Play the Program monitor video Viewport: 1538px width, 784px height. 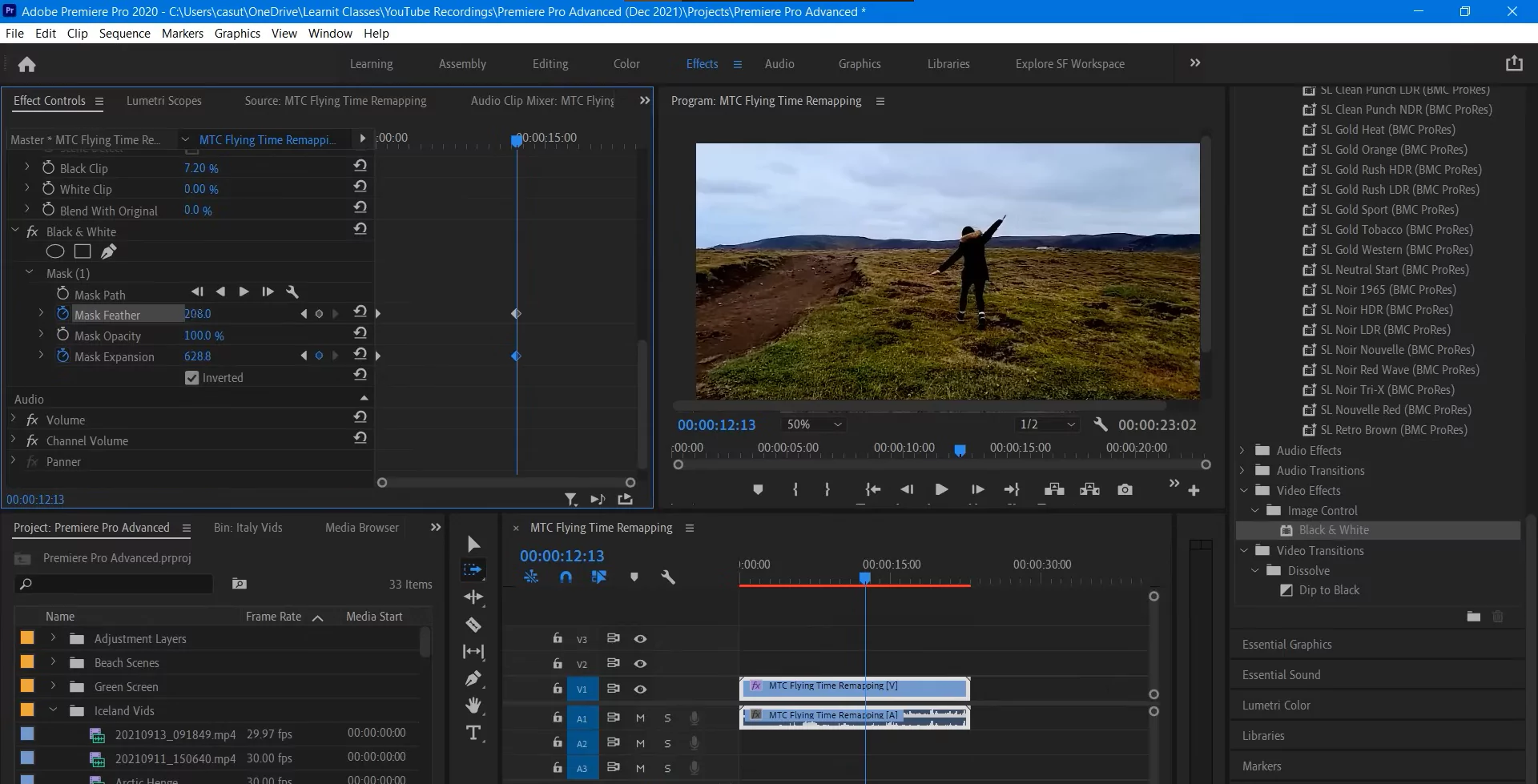(942, 489)
